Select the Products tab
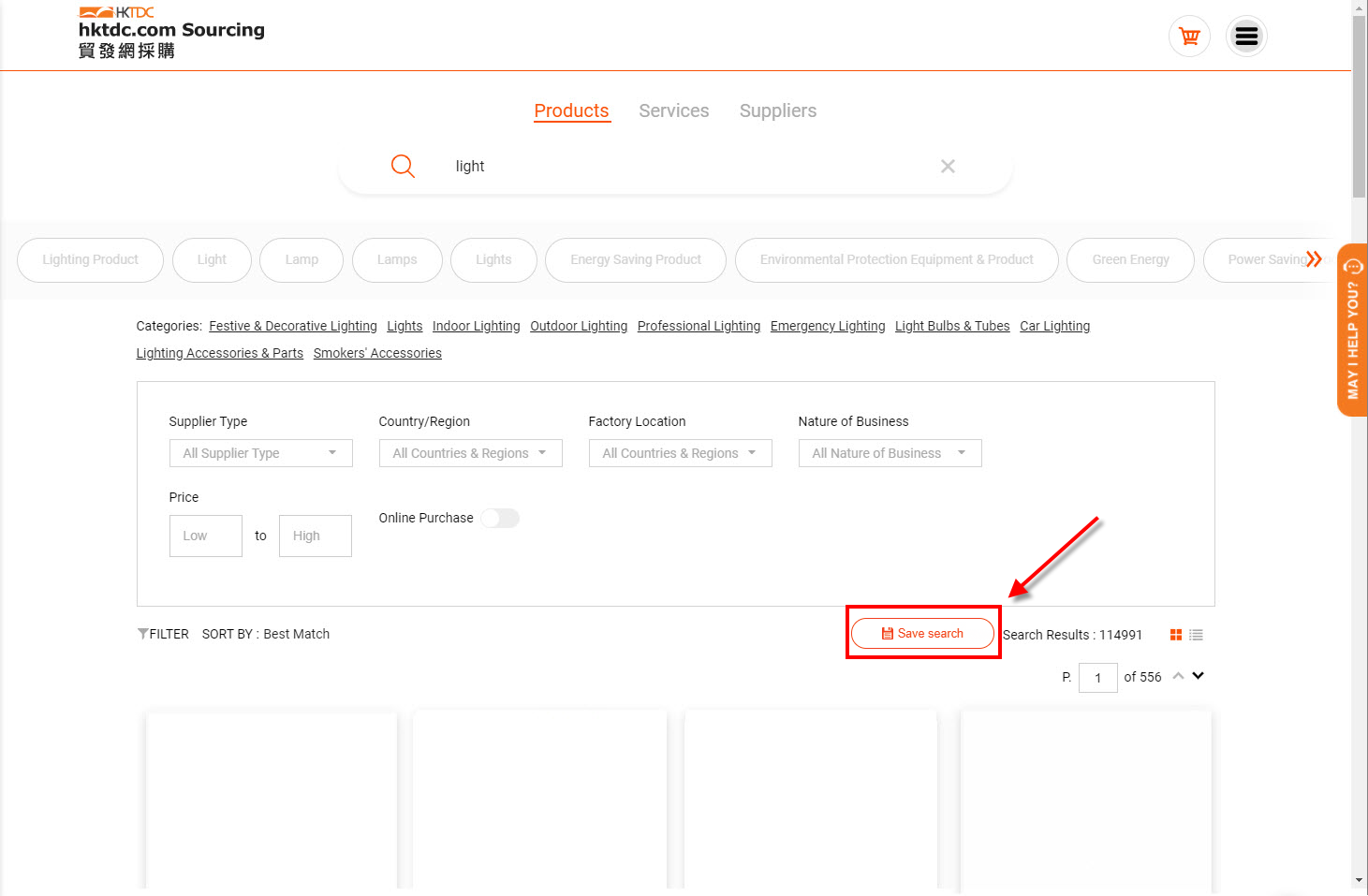The image size is (1368, 896). pyautogui.click(x=571, y=110)
